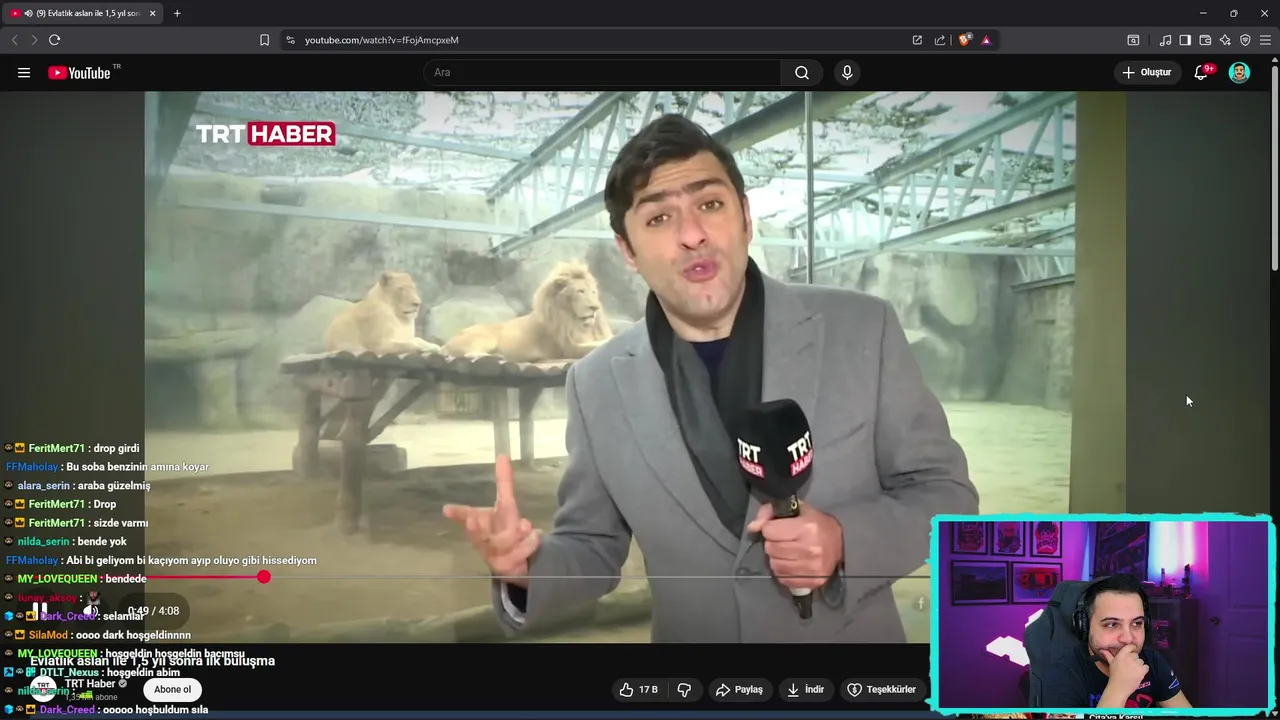Image resolution: width=1280 pixels, height=720 pixels.
Task: Open Leo AI sparkle icon
Action: (1225, 40)
